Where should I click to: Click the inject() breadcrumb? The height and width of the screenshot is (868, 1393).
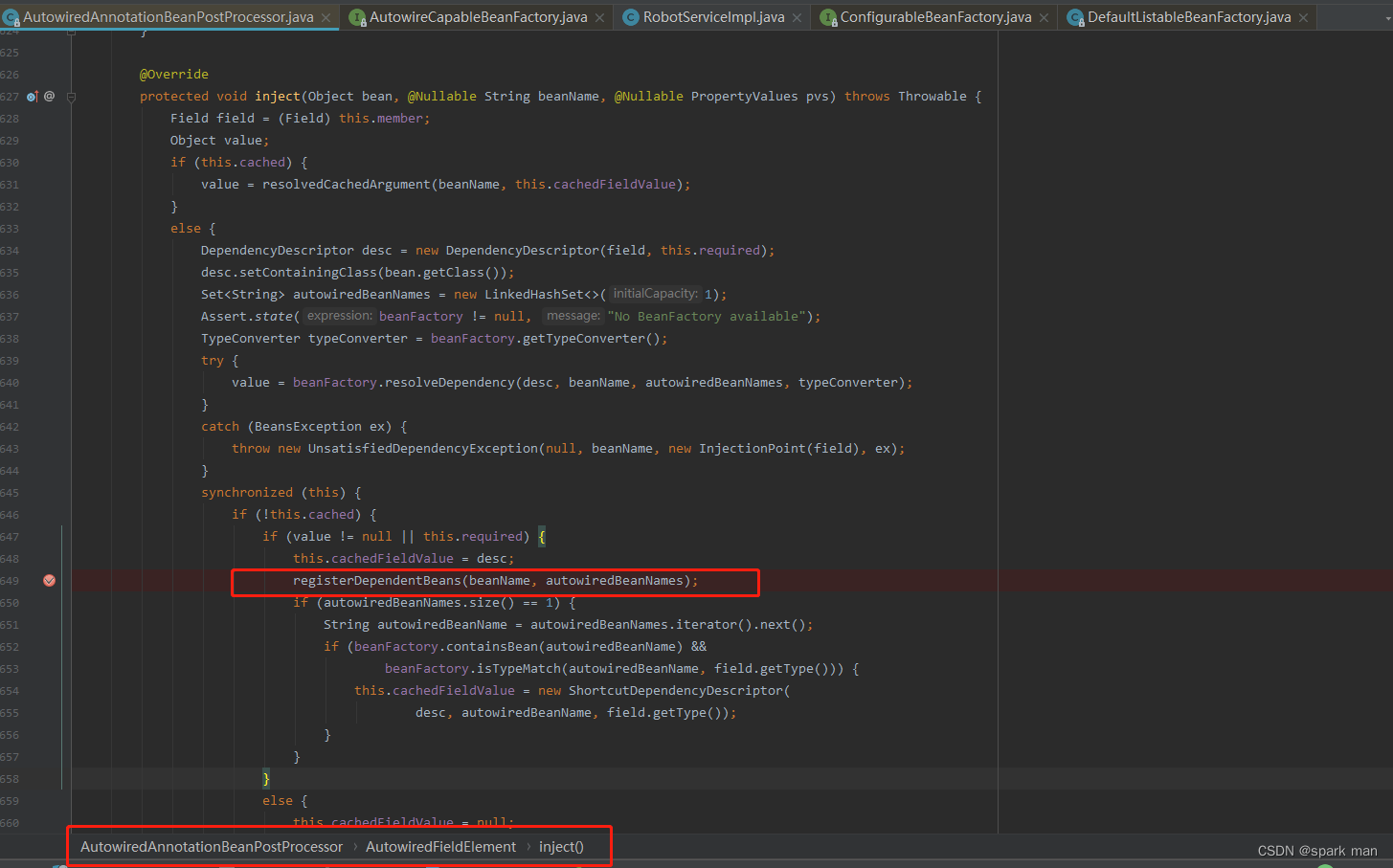(x=561, y=847)
